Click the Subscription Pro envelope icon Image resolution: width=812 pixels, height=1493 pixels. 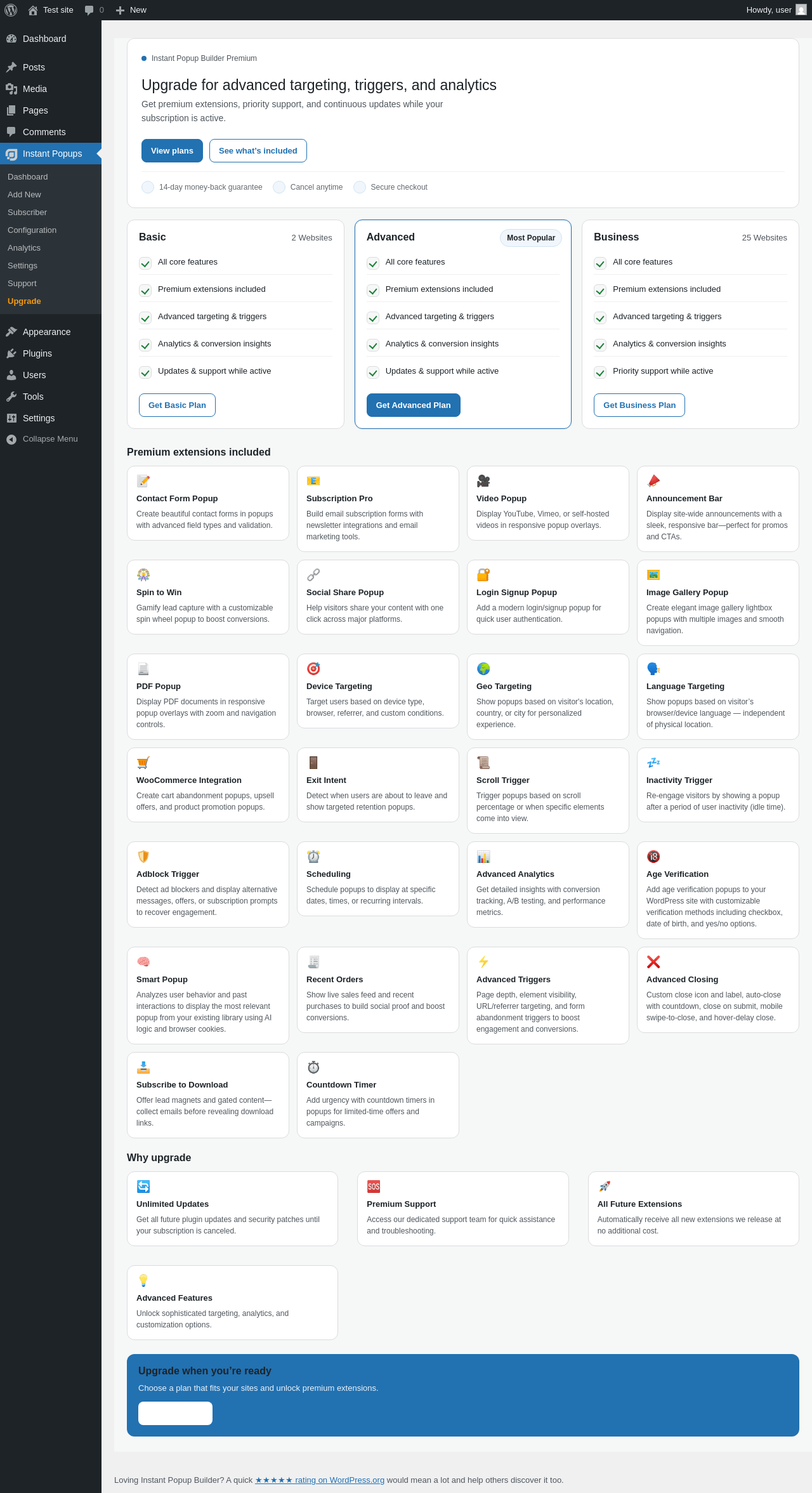click(313, 481)
